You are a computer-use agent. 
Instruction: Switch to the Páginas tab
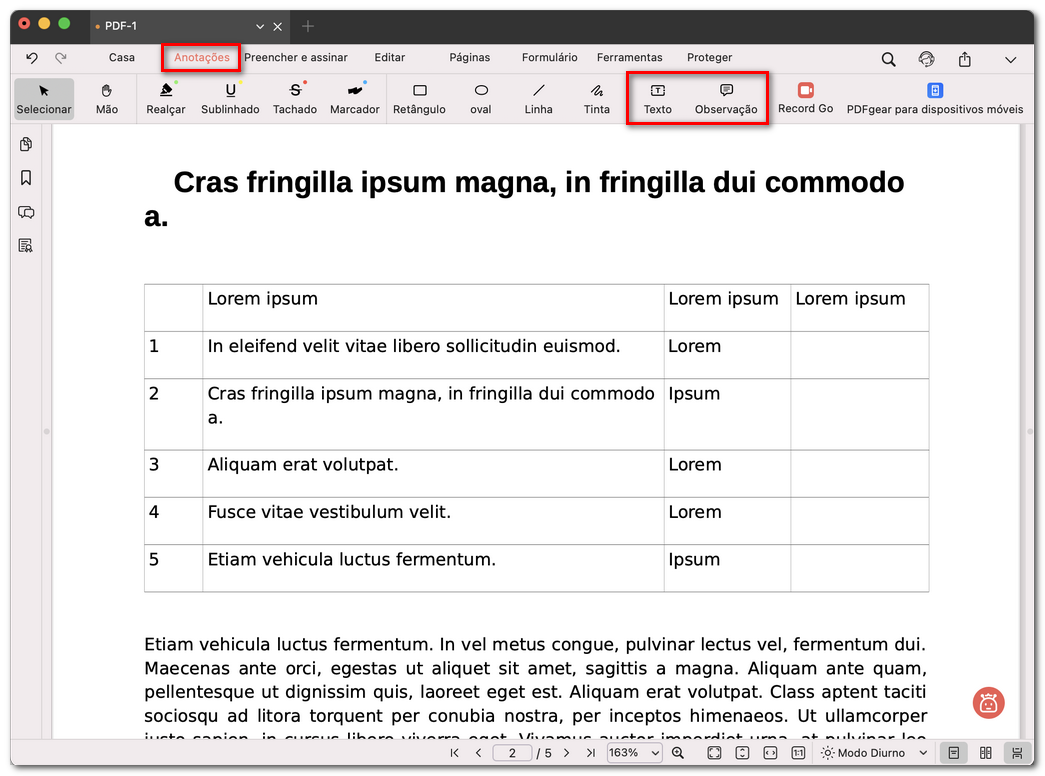(469, 58)
